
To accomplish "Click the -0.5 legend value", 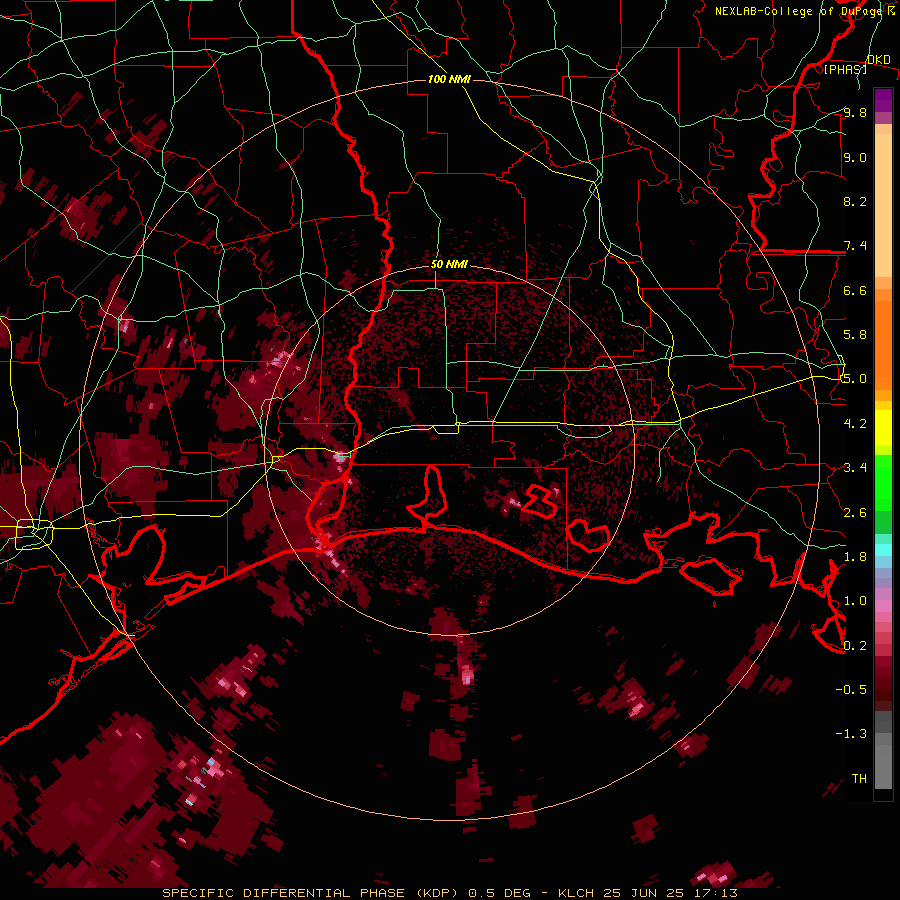I will (x=851, y=690).
